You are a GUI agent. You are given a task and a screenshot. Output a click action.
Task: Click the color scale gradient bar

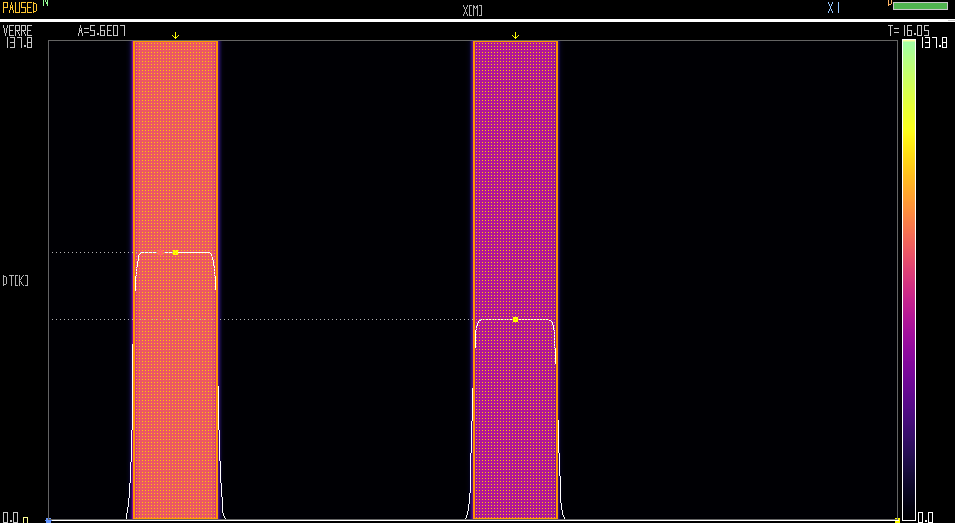908,280
